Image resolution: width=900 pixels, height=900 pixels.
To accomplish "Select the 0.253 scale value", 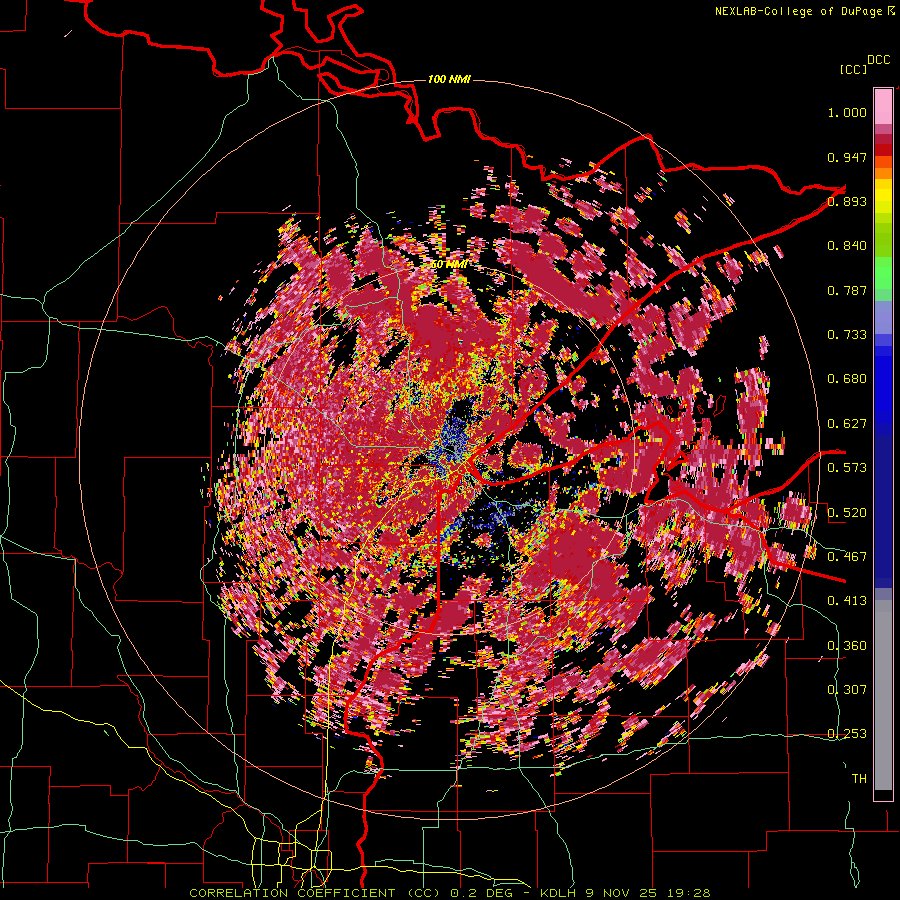I will coord(847,734).
